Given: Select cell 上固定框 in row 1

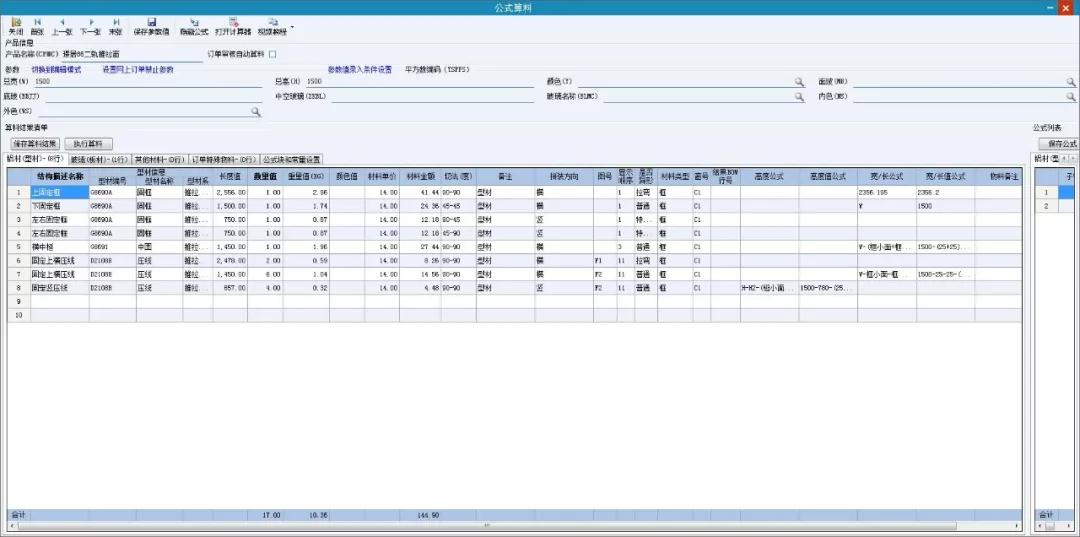Looking at the screenshot, I should (60, 192).
